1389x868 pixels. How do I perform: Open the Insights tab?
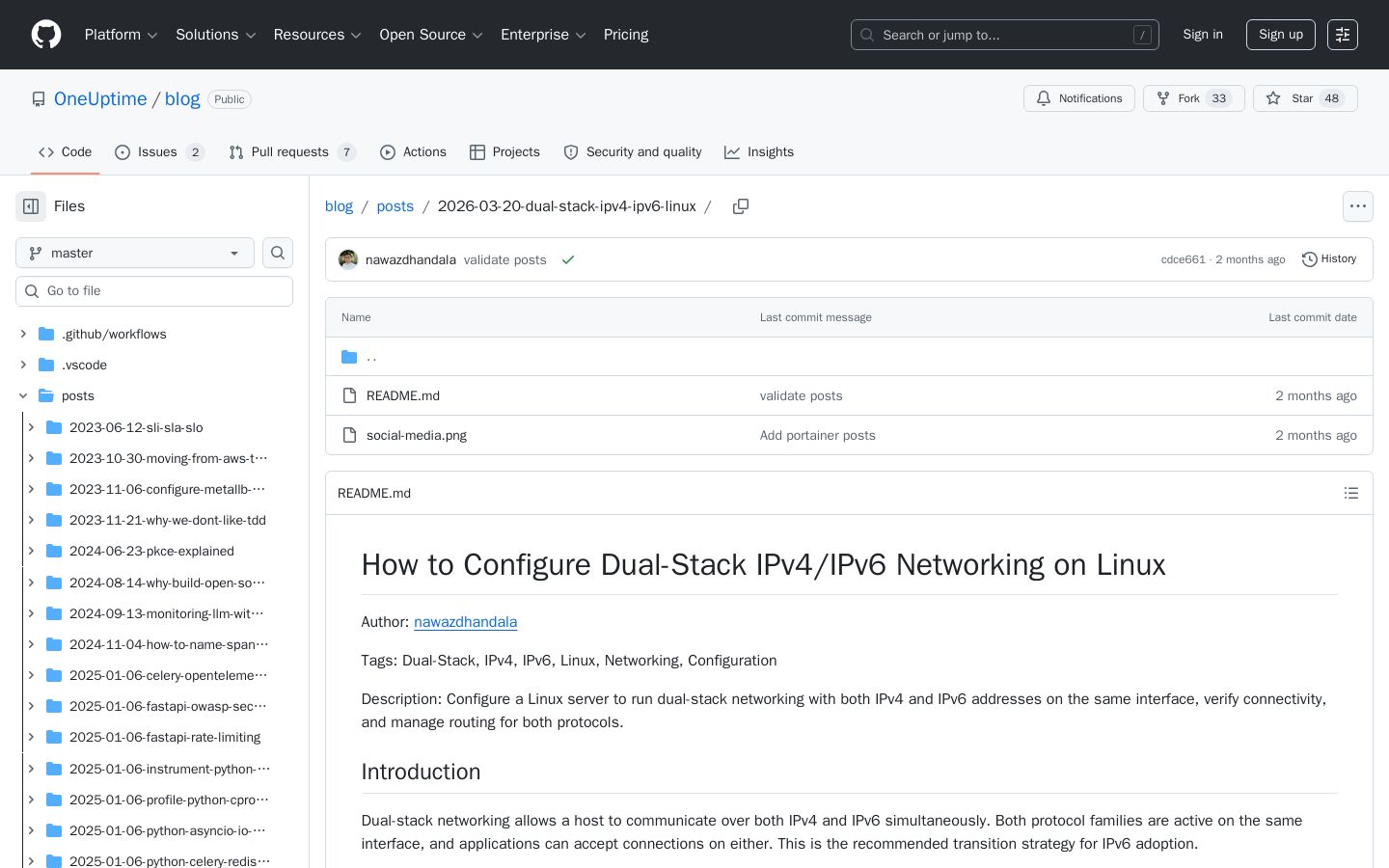pos(759,152)
